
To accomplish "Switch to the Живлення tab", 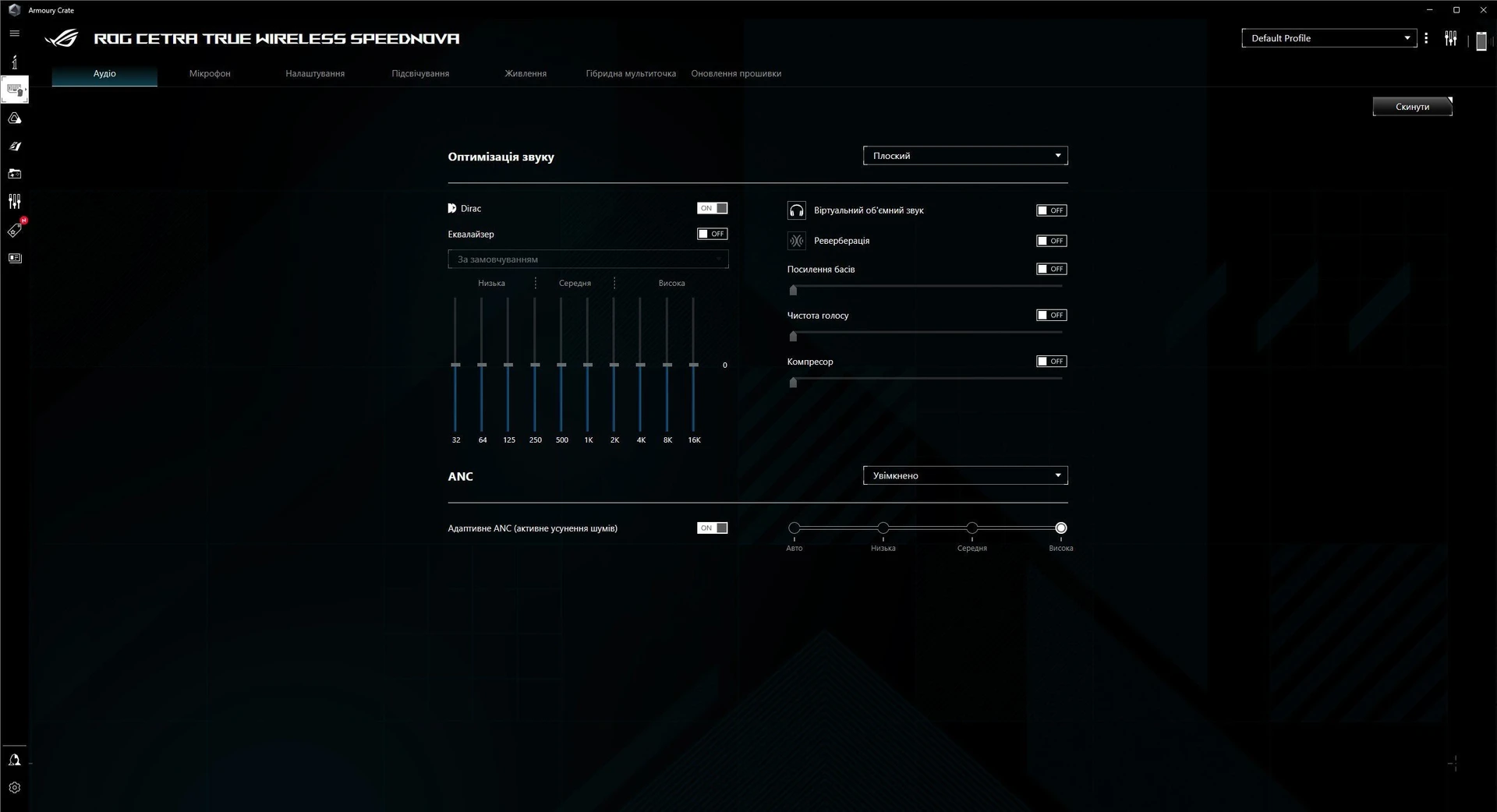I will [x=526, y=74].
